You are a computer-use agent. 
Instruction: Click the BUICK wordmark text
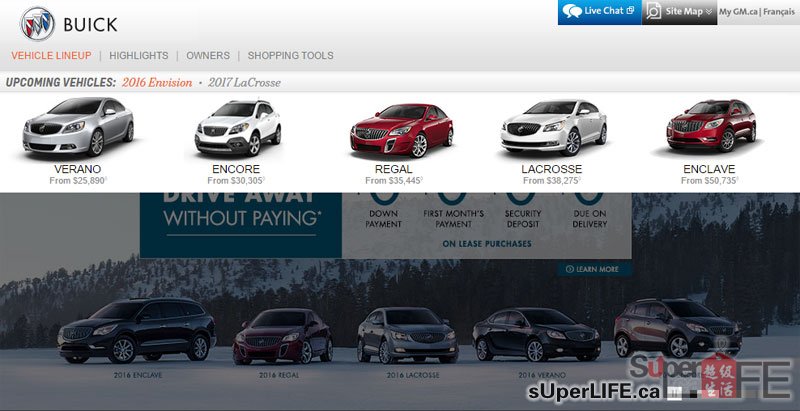[90, 24]
